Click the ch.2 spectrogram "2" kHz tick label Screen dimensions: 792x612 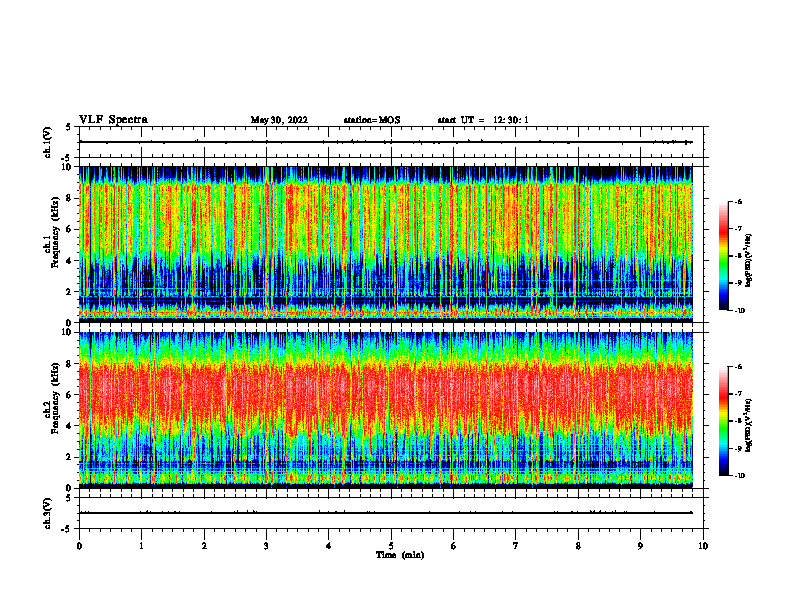click(x=70, y=457)
